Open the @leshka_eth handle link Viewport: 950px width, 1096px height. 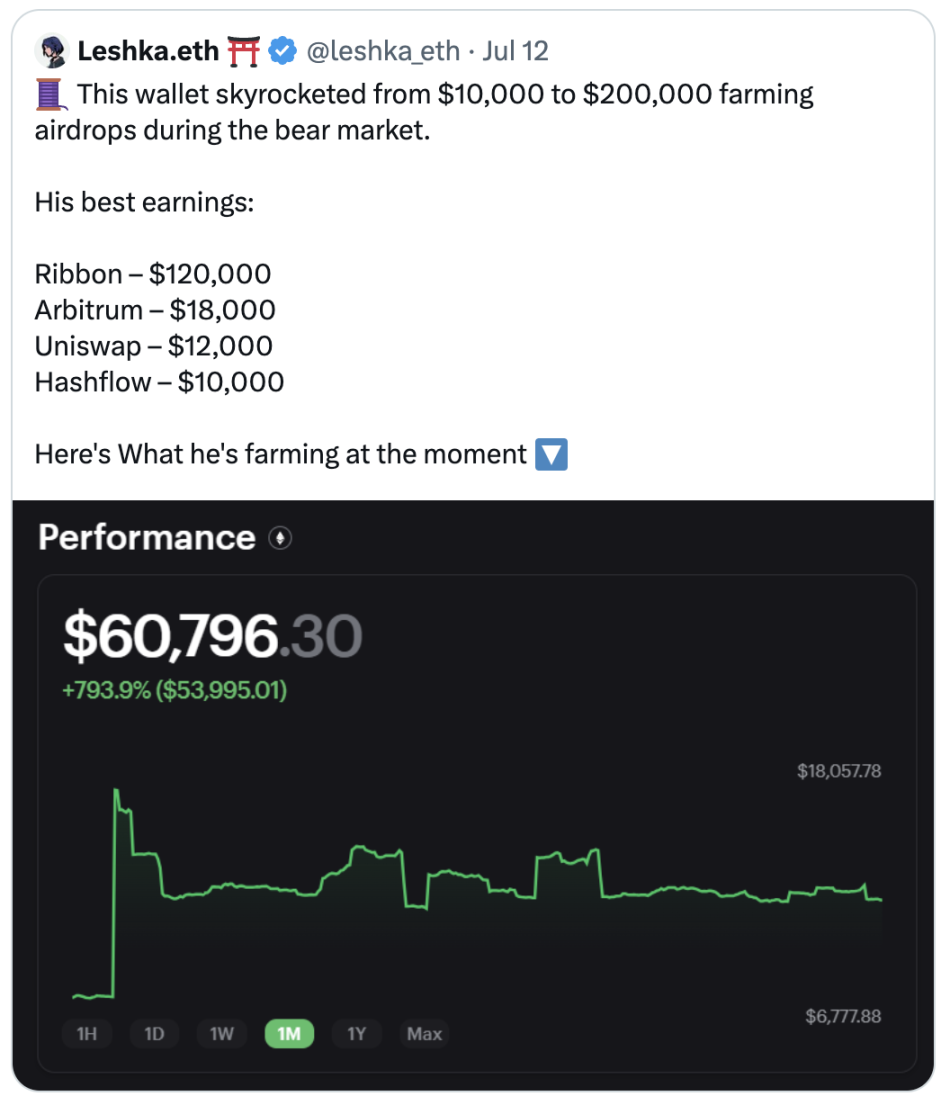pos(383,50)
